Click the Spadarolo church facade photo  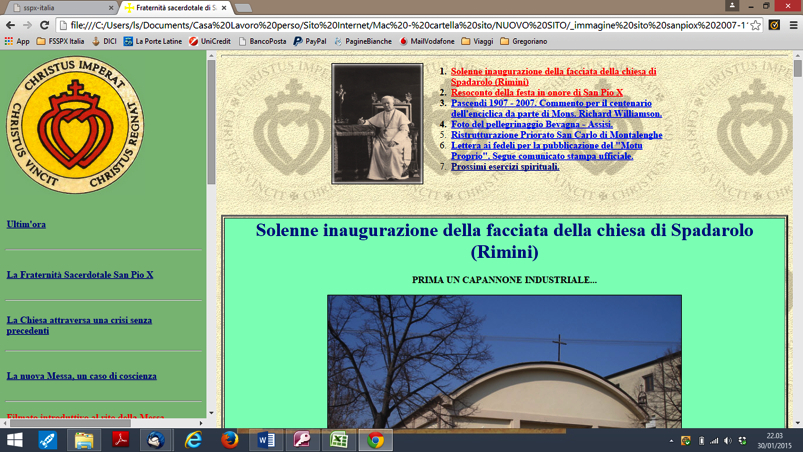pos(504,361)
